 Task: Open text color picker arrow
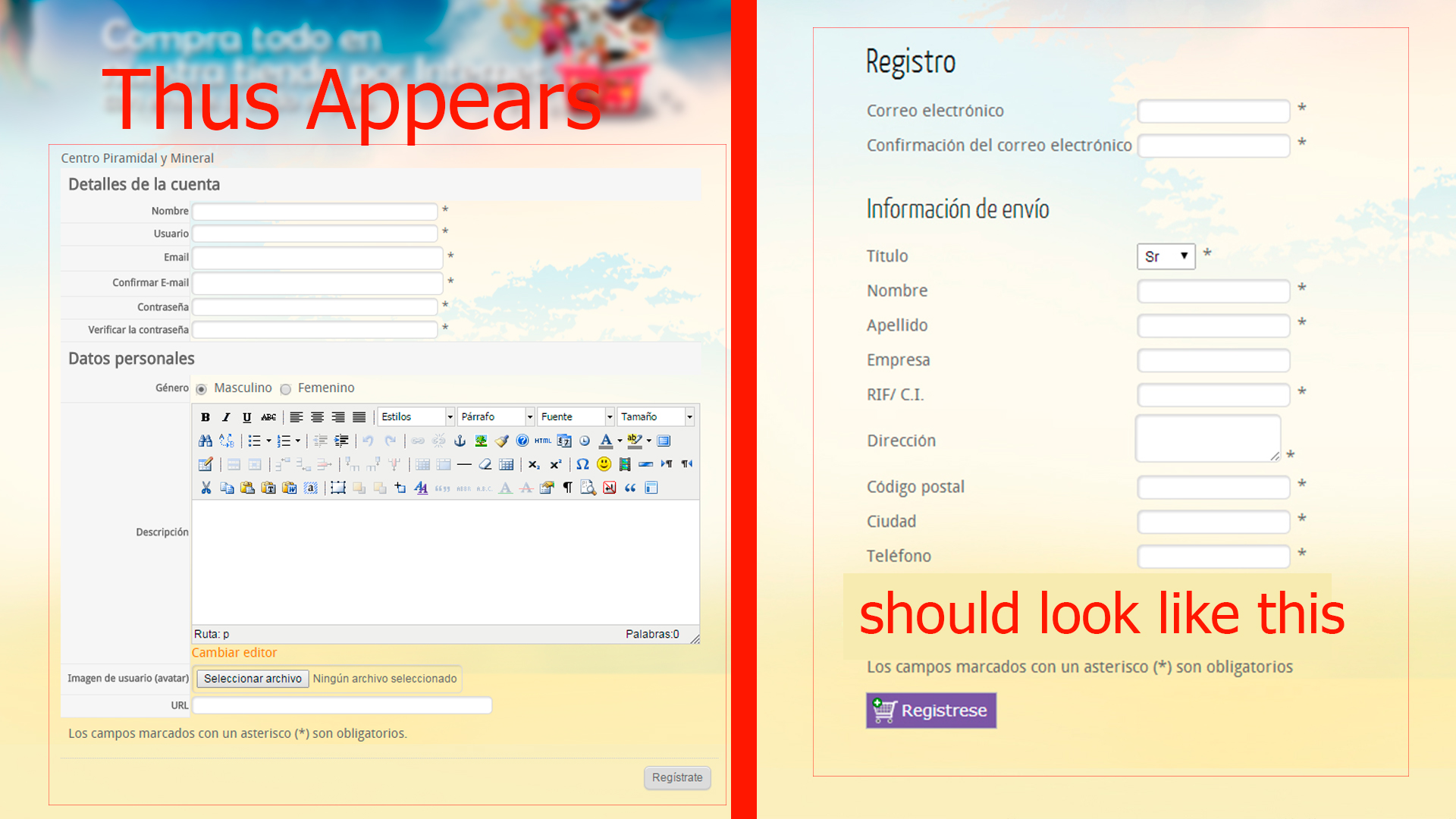tap(620, 441)
